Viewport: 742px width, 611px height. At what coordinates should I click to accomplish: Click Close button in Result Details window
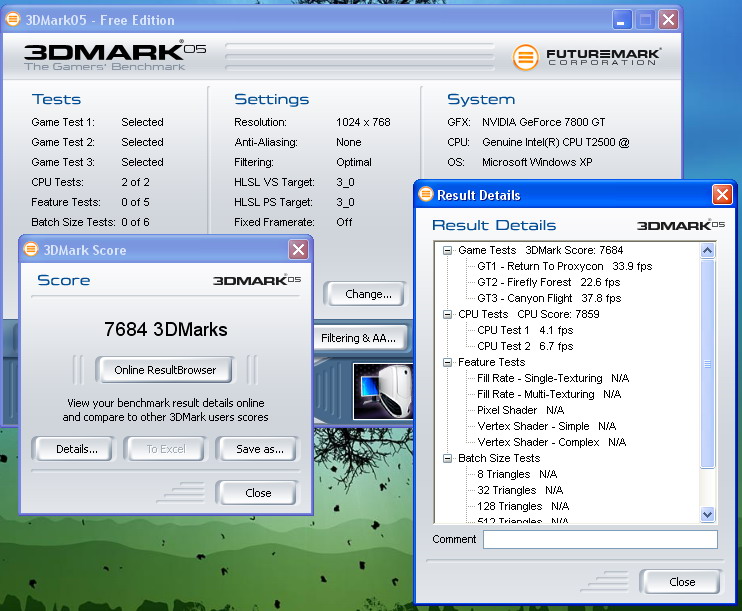(681, 582)
